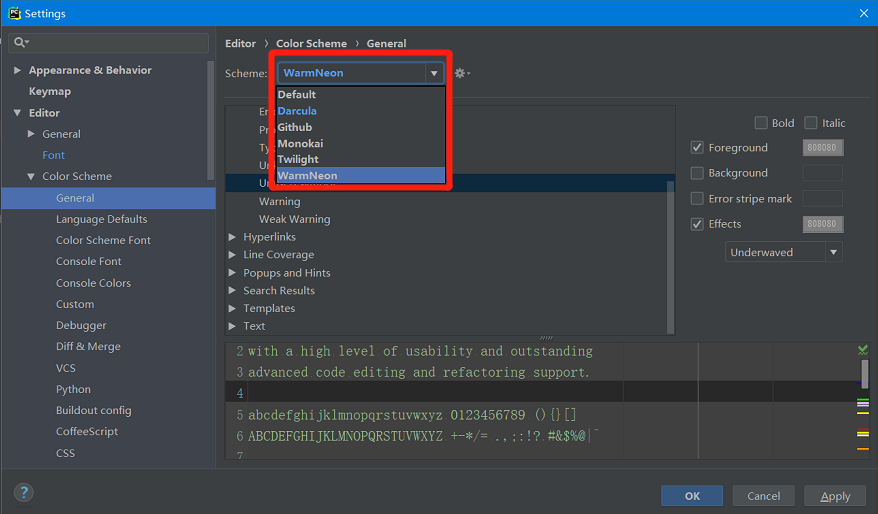The height and width of the screenshot is (514, 878).
Task: Click the help question mark icon
Action: tap(24, 492)
